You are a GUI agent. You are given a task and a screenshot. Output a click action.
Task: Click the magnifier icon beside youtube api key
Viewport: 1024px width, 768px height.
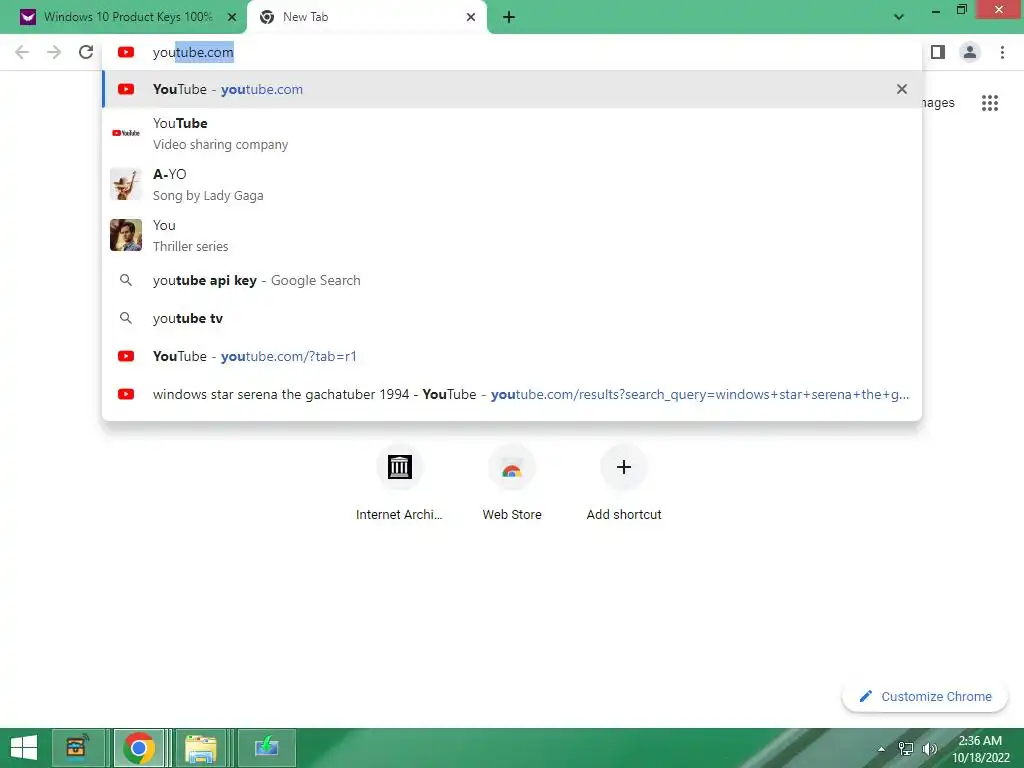(x=126, y=280)
